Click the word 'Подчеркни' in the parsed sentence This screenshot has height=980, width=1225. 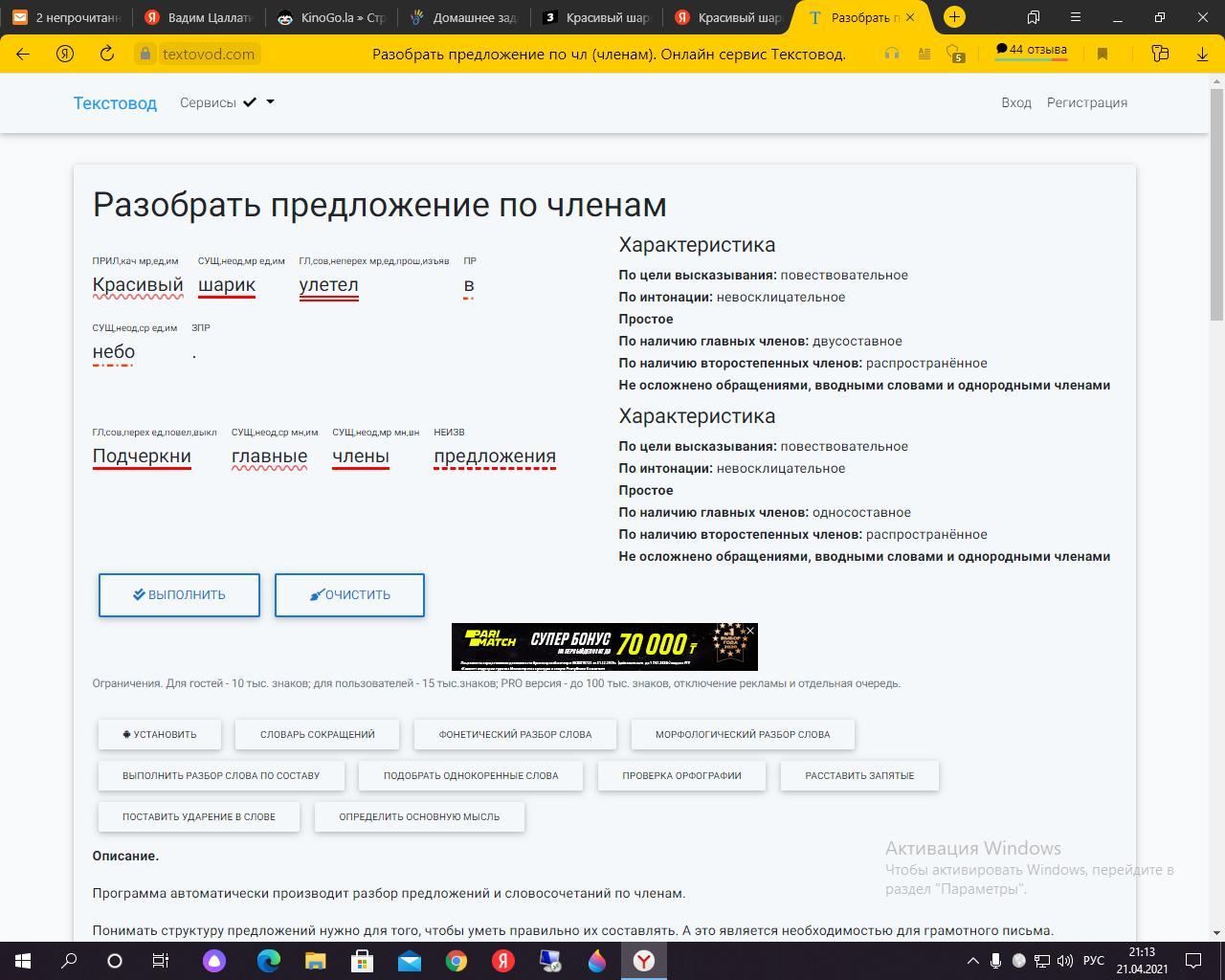pyautogui.click(x=142, y=457)
